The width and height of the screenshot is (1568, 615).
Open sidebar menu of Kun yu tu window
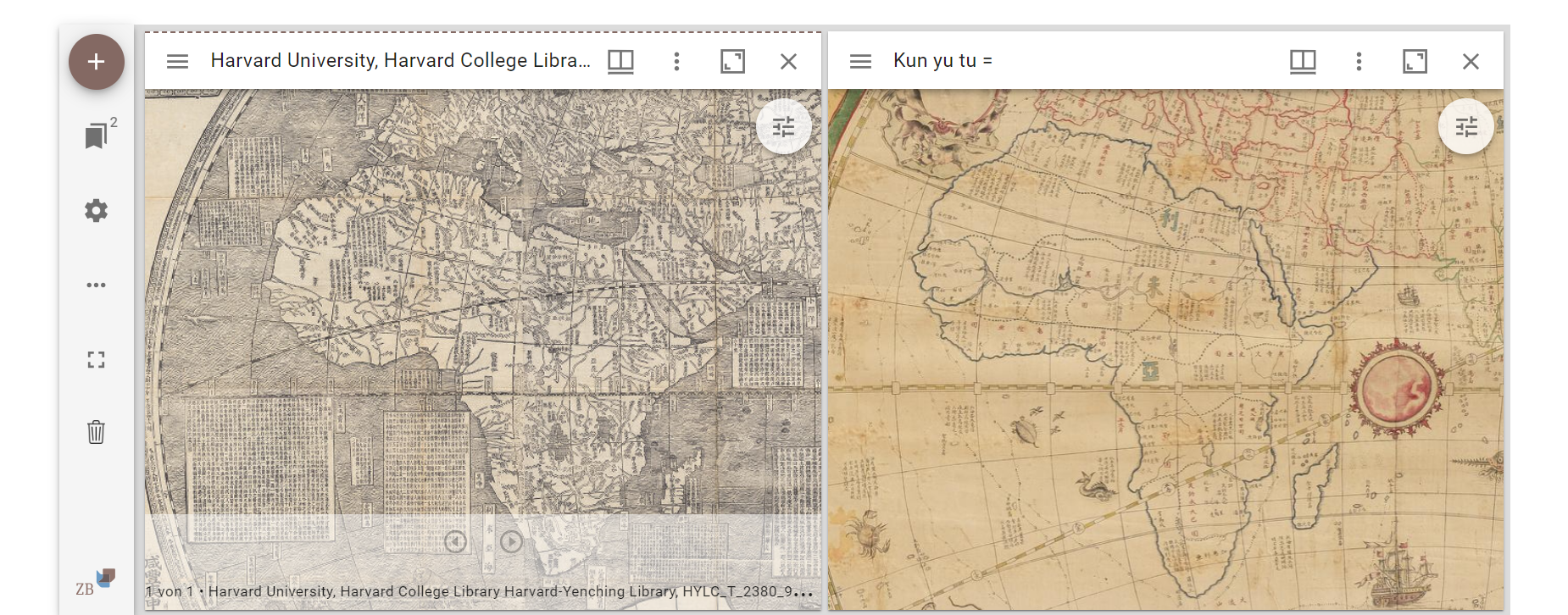(860, 61)
